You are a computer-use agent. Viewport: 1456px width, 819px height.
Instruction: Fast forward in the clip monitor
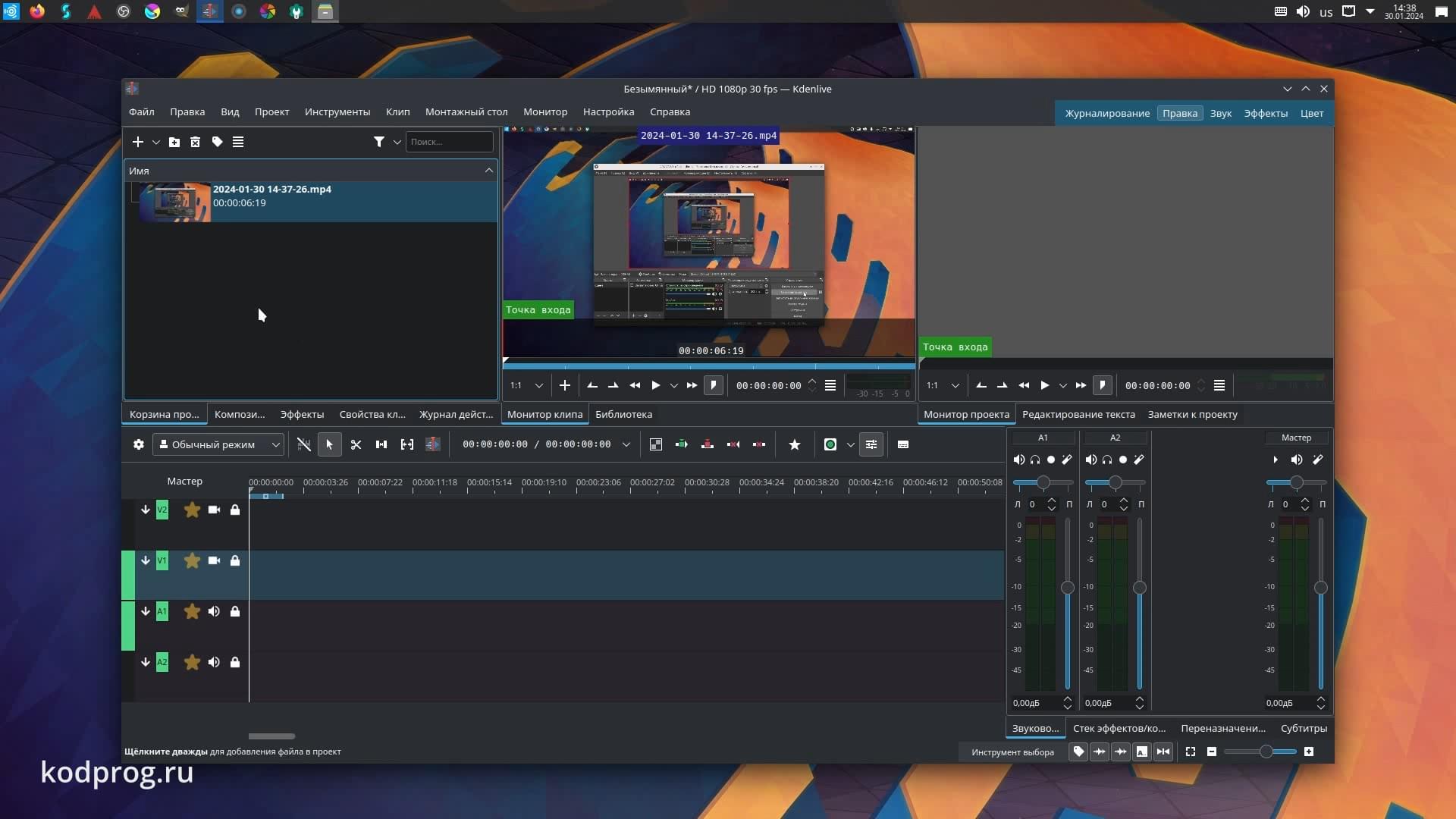pos(692,385)
